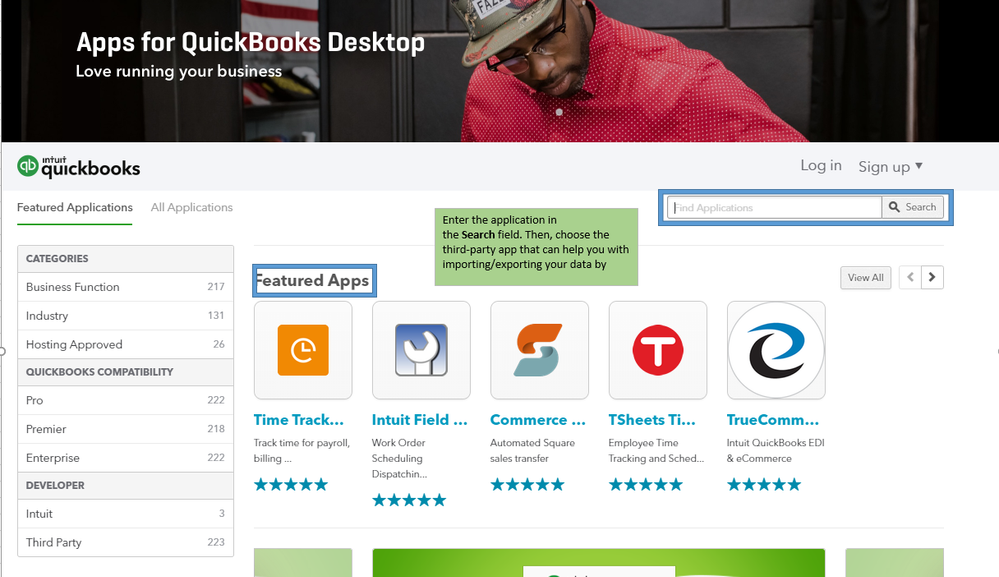This screenshot has width=999, height=577.
Task: Click 'Track time for payroll, billing' description
Action: [302, 450]
